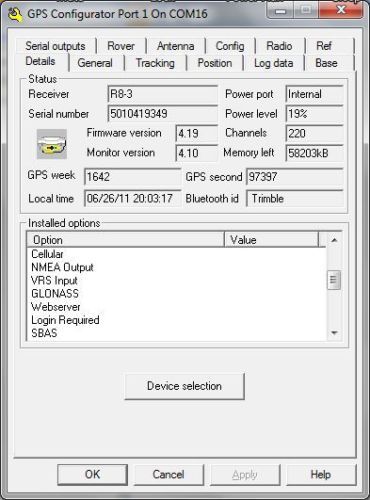Viewport: 370px width, 500px height.
Task: Click the Cancel button
Action: (x=169, y=474)
